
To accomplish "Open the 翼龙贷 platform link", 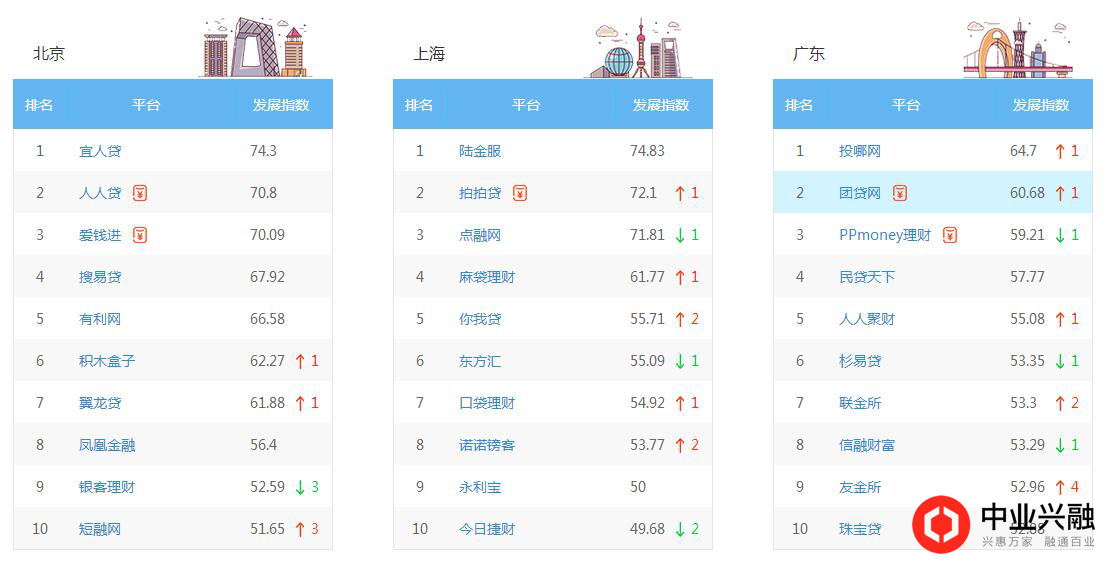I will (x=100, y=403).
